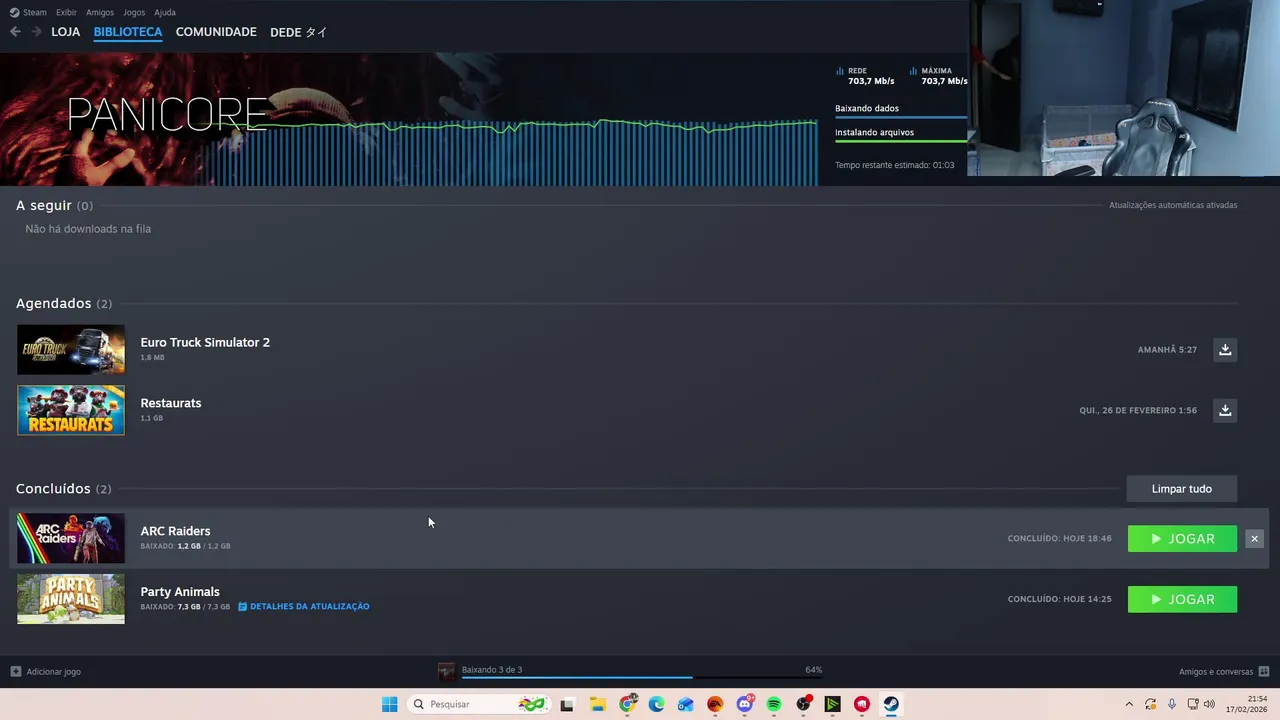Select the Euro Truck Simulator 2 title

click(x=205, y=342)
